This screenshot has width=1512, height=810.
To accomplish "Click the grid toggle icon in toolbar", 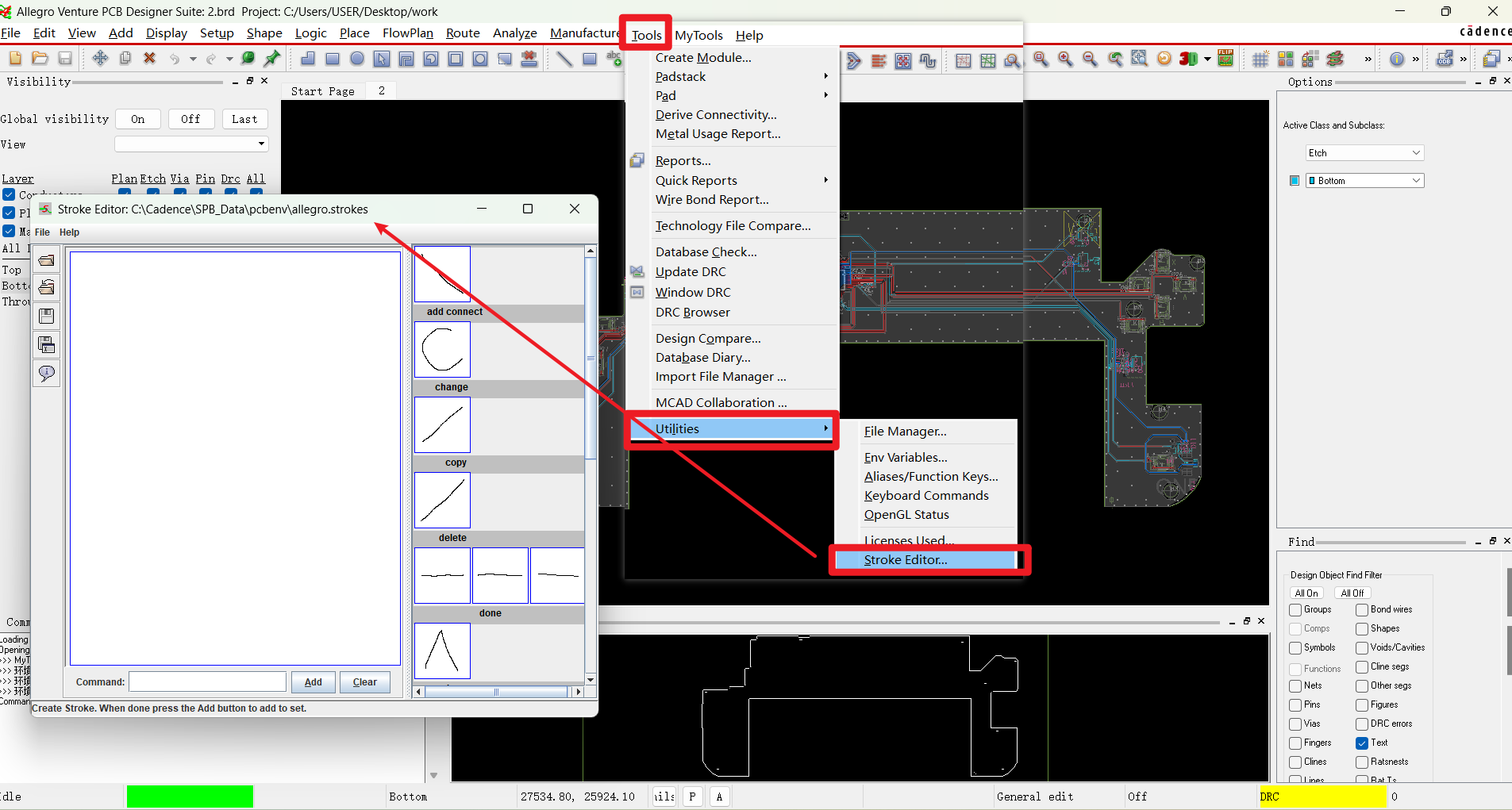I will click(1260, 60).
